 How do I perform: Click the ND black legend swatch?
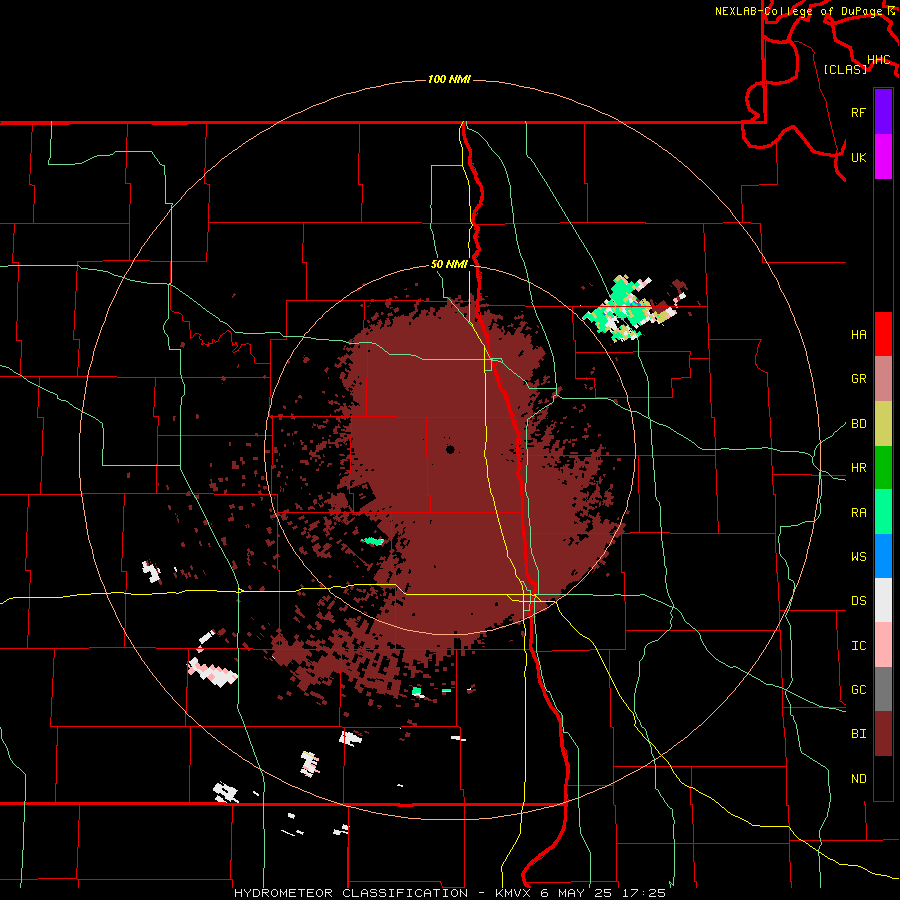tap(883, 778)
